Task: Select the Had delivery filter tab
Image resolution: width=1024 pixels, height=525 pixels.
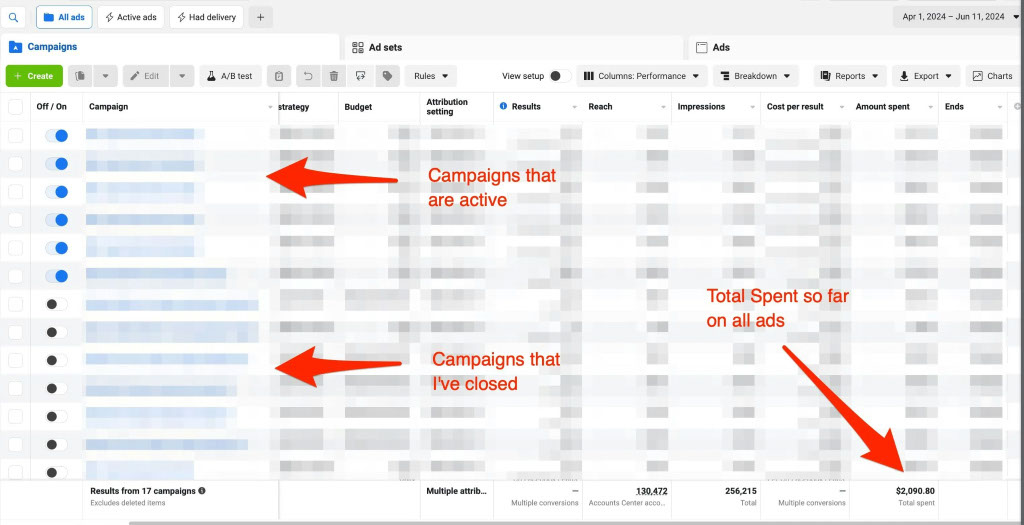Action: pyautogui.click(x=206, y=17)
